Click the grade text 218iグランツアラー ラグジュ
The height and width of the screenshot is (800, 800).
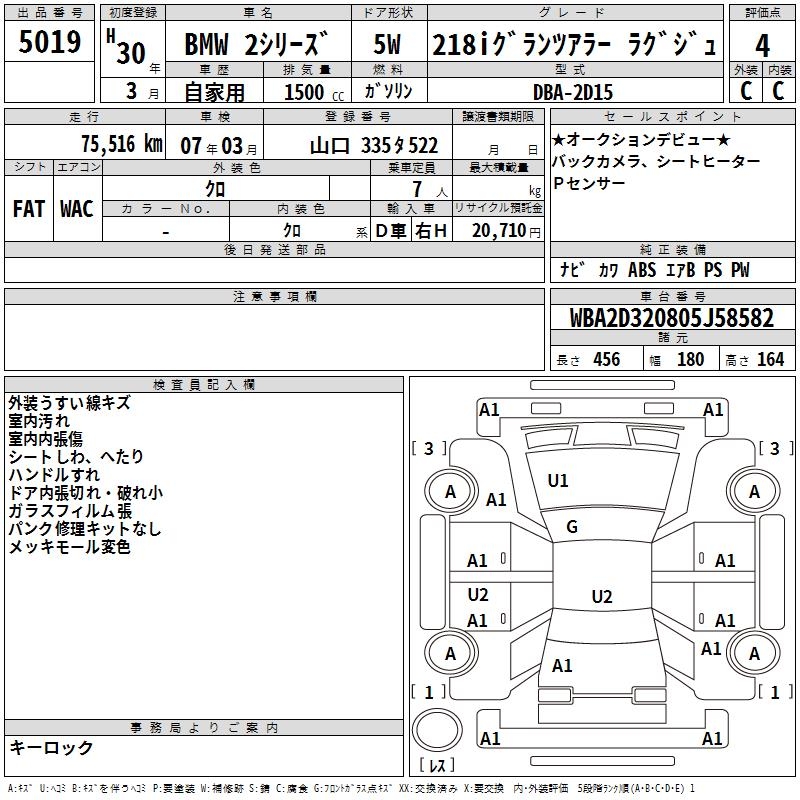(x=574, y=44)
